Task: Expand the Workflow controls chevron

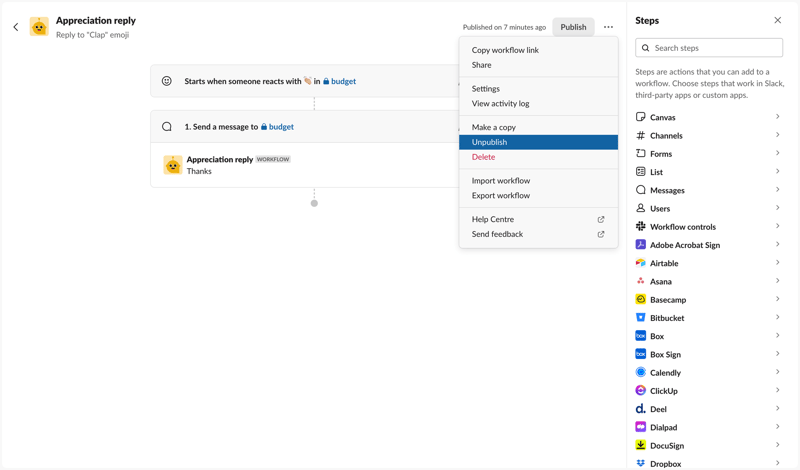Action: coord(778,226)
